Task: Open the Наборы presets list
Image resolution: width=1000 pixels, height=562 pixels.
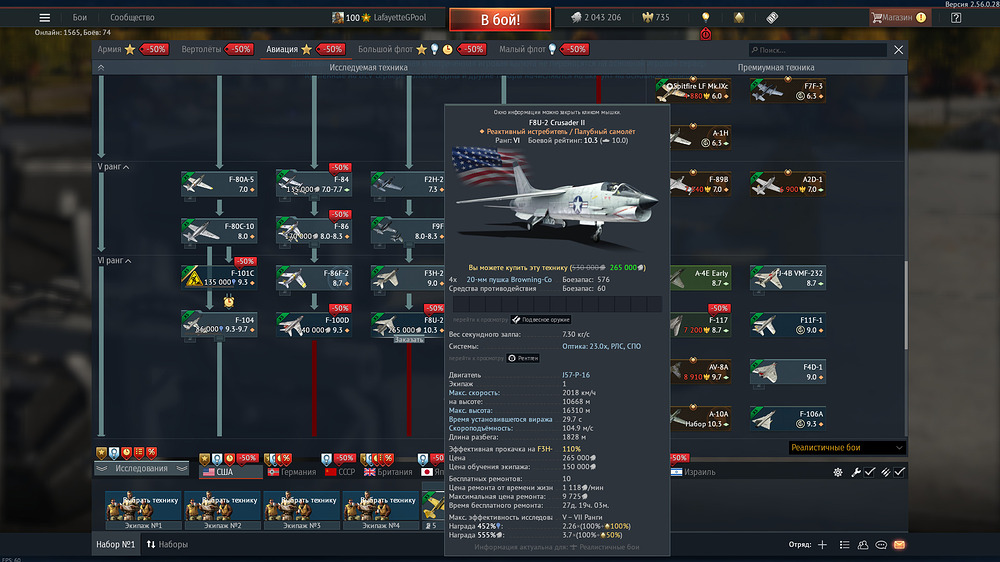Action: pos(167,544)
